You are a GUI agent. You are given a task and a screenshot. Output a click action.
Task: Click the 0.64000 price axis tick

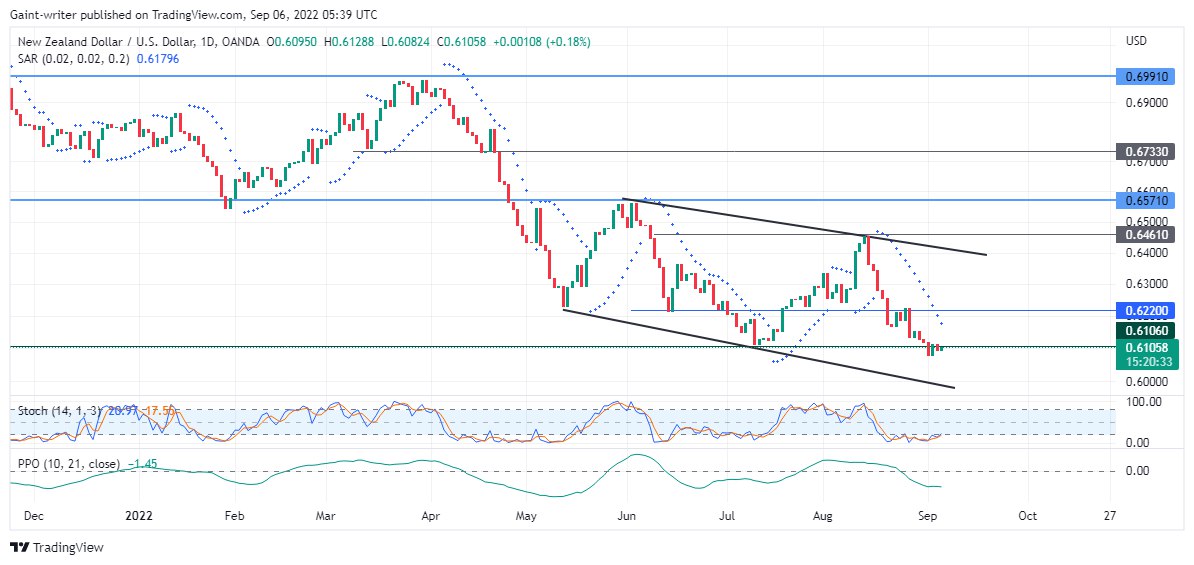pos(1146,253)
